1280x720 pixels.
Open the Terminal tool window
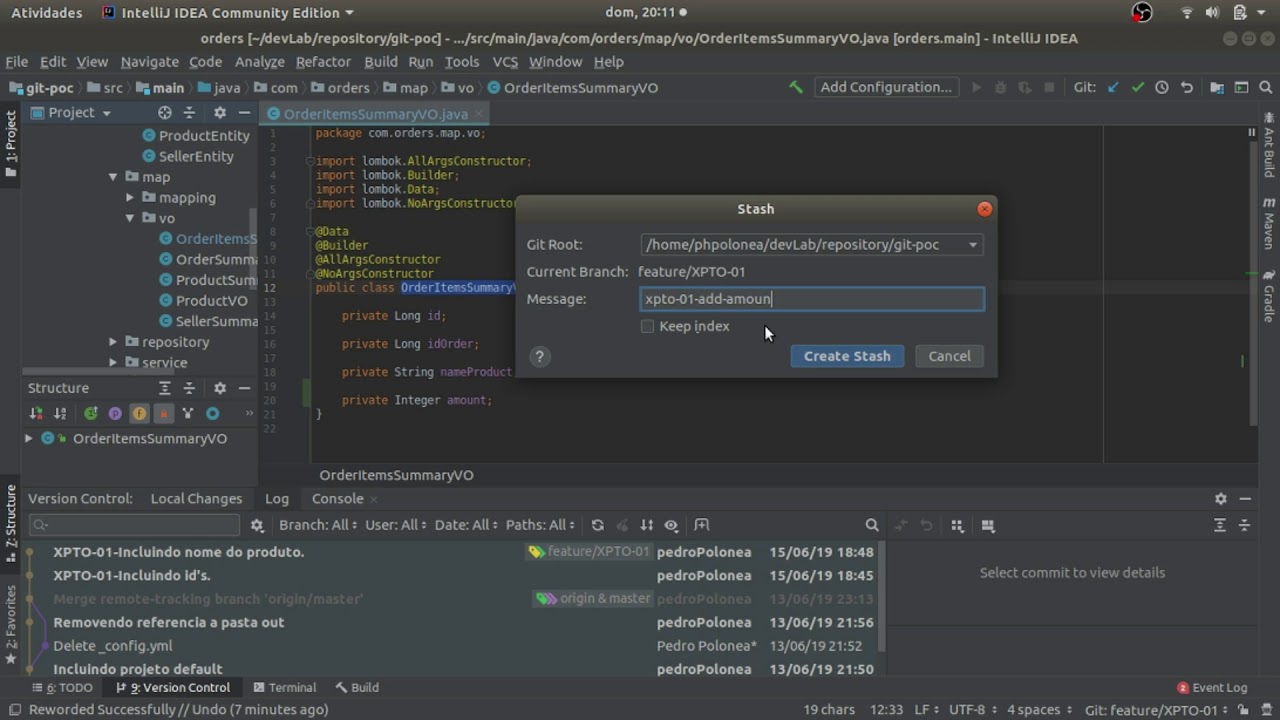pyautogui.click(x=285, y=687)
